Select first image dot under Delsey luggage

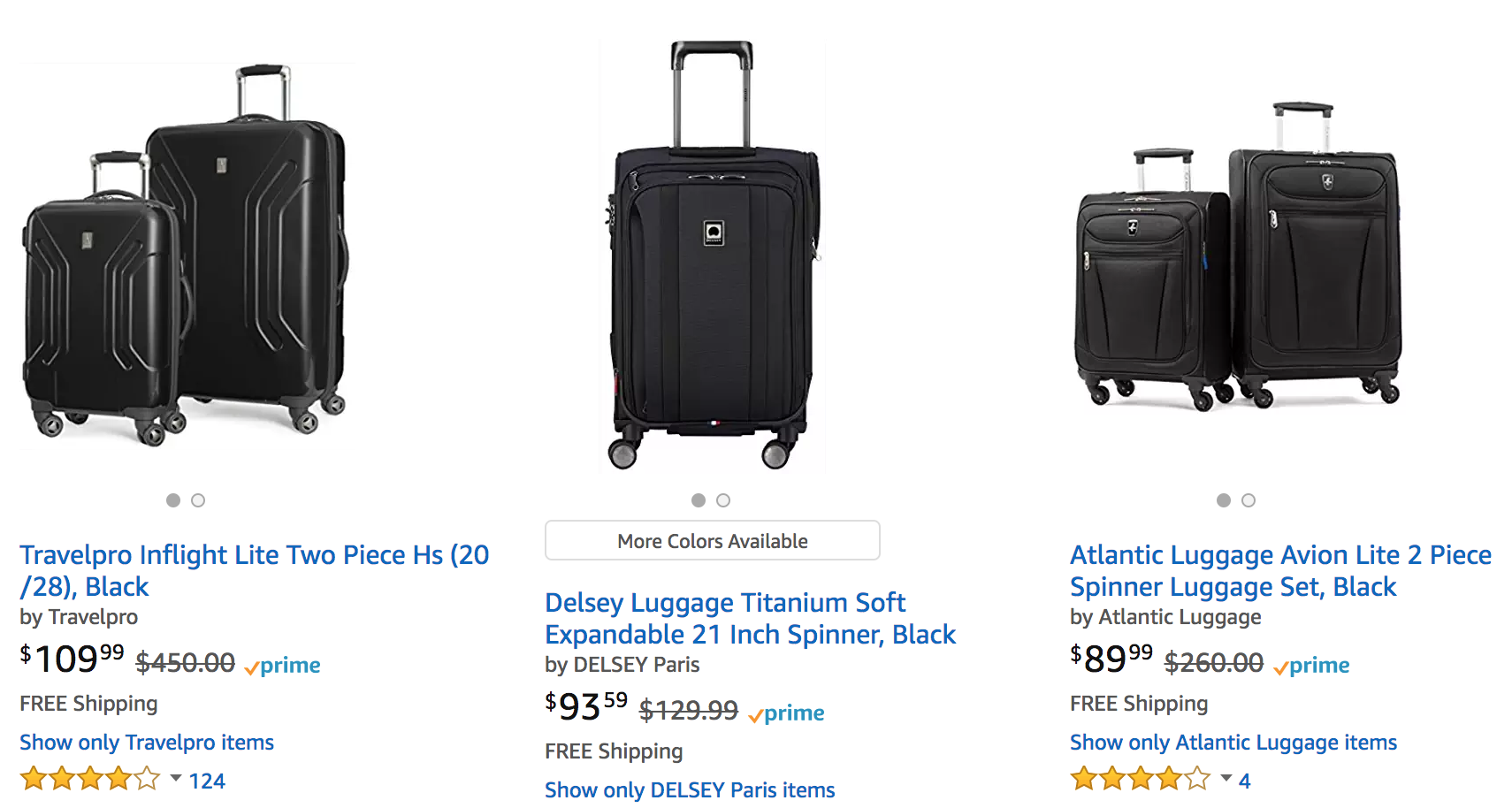pos(699,500)
